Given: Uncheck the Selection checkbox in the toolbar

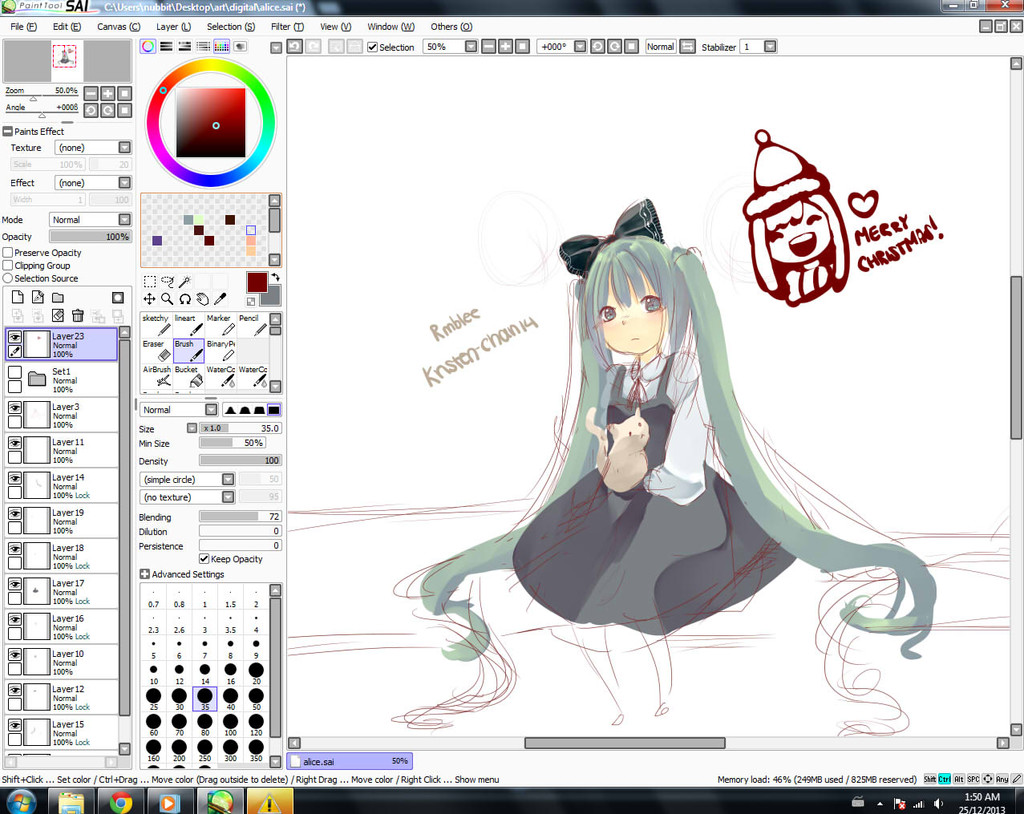Looking at the screenshot, I should tap(372, 47).
